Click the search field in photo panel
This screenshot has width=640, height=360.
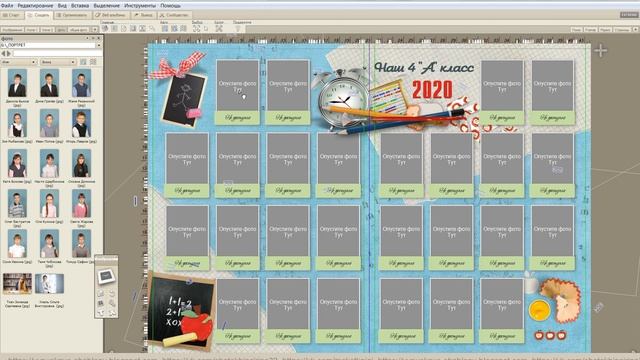57,53
